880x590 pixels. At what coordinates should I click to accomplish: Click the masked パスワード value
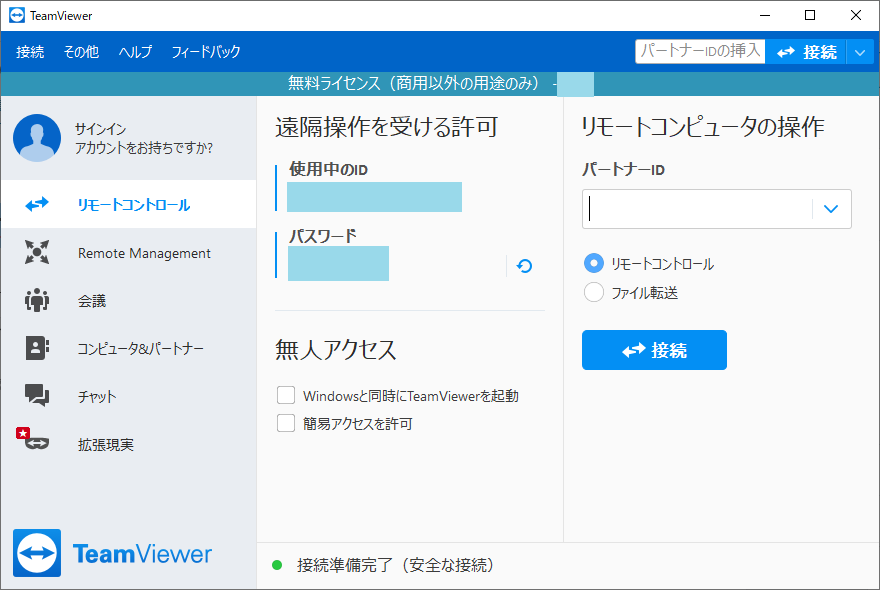coord(338,263)
